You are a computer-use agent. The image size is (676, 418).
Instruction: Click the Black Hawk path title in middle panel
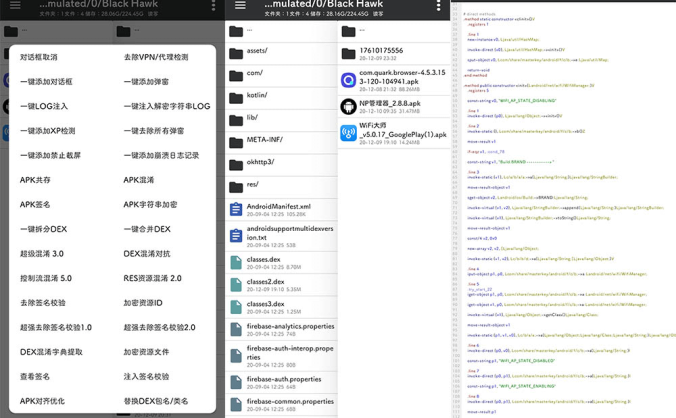[323, 4]
